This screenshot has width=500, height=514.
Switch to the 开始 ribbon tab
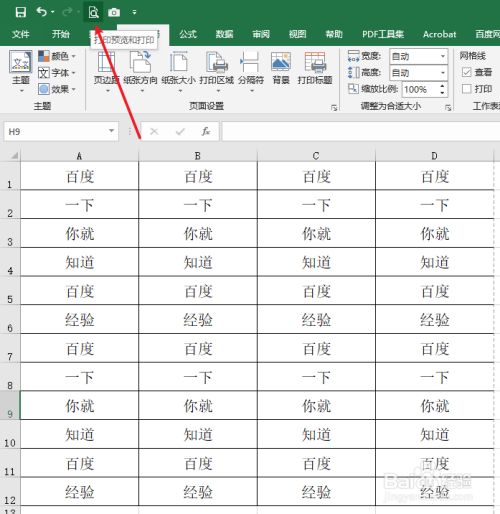tap(61, 34)
